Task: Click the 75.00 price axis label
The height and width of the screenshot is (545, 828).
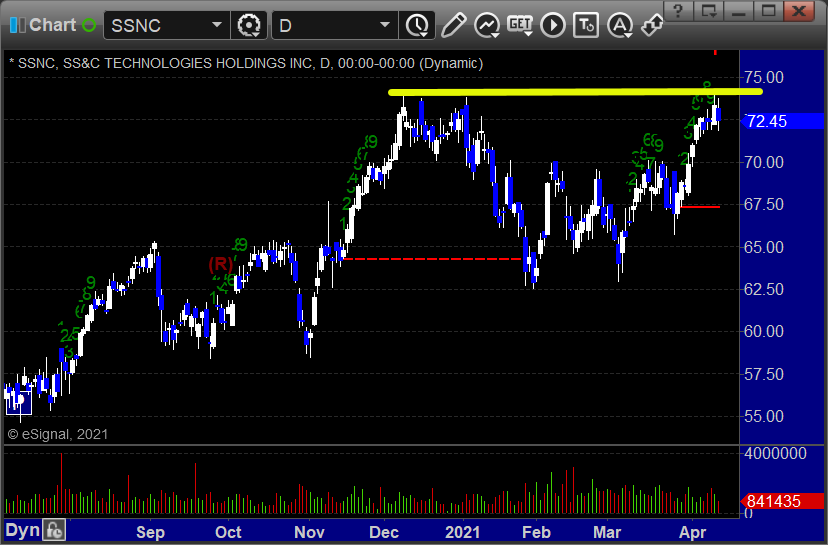Action: (764, 78)
